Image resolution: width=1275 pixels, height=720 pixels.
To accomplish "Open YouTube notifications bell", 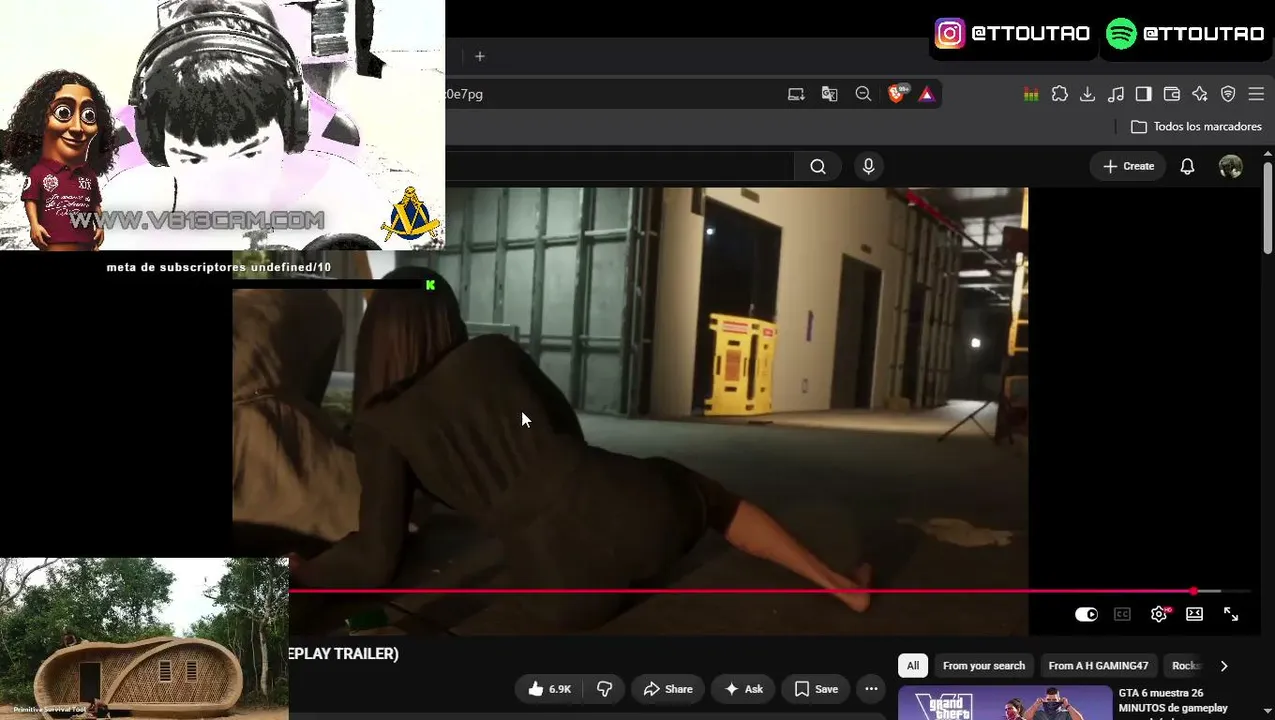I will [x=1187, y=167].
